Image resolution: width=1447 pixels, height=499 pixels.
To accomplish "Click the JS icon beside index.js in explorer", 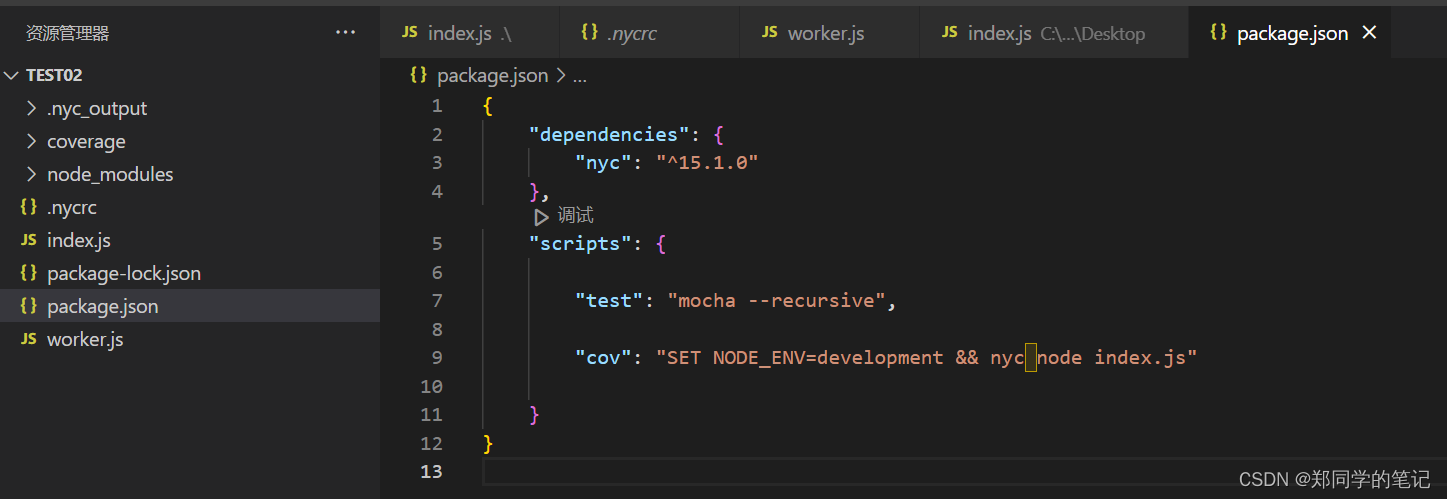I will 29,240.
